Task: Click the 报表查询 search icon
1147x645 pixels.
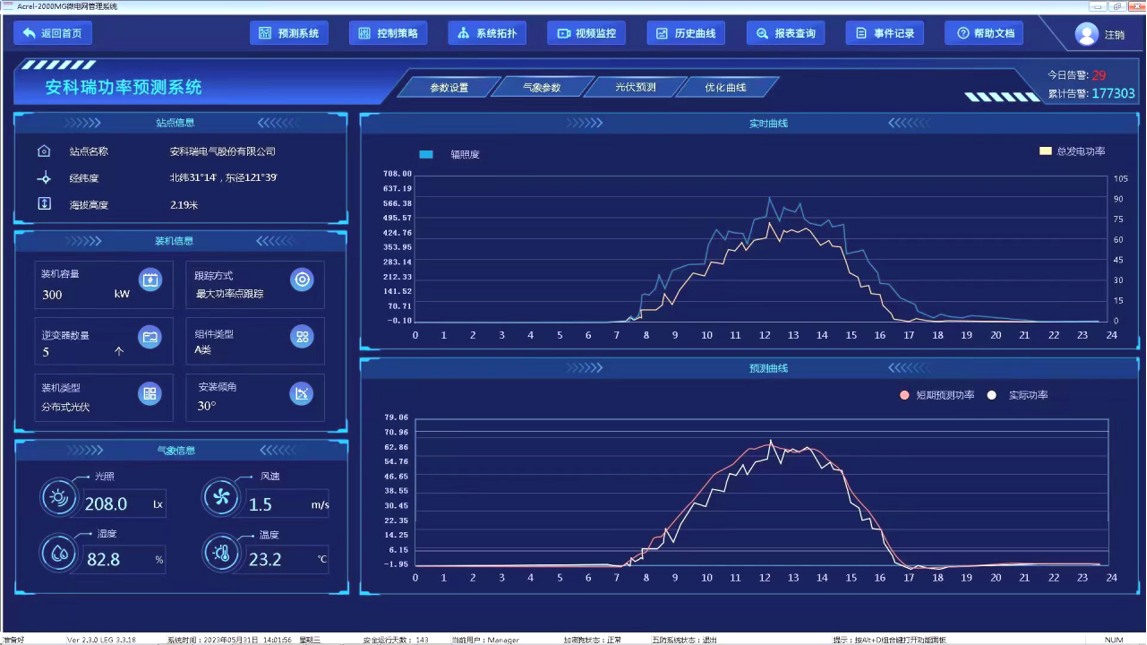Action: [x=761, y=33]
